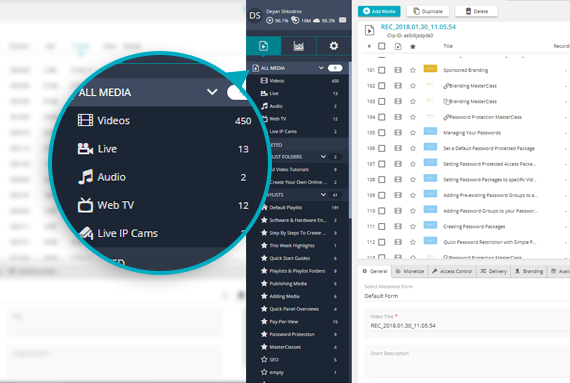Open the REC_2018.01.30_11.05.54 title link
Viewport: 570px width, 383px height.
click(x=418, y=27)
